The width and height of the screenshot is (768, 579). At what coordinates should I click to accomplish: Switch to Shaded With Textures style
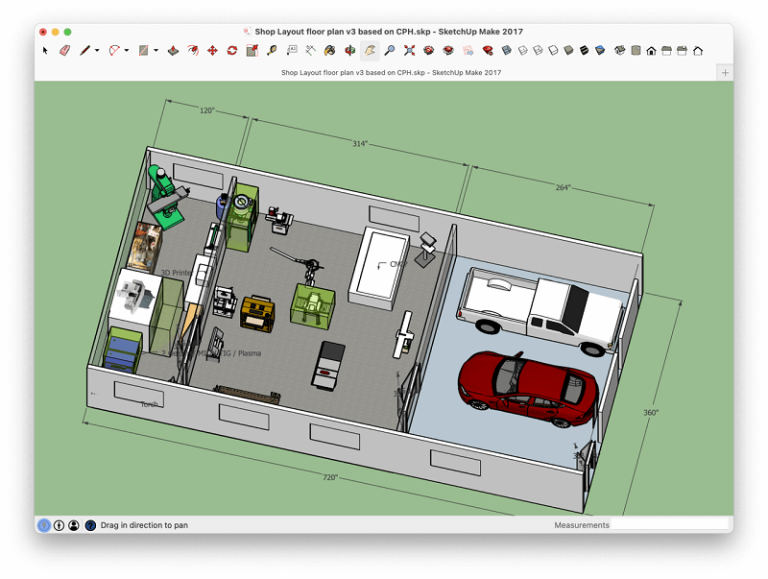(584, 50)
